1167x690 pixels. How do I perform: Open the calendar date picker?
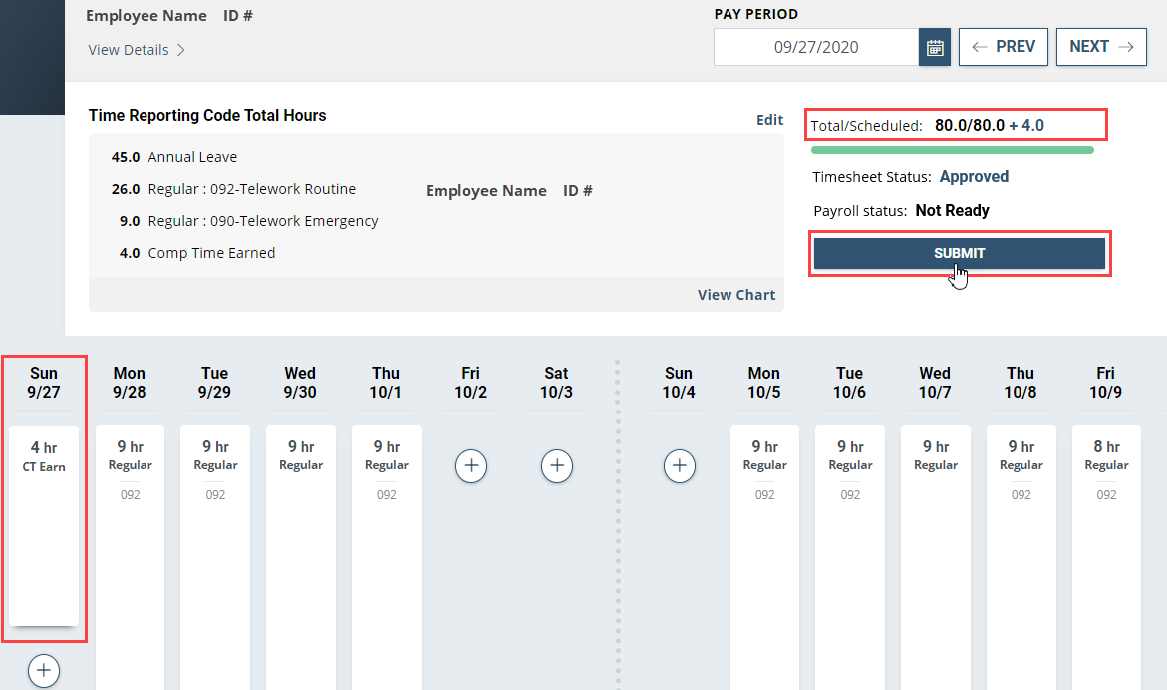934,46
